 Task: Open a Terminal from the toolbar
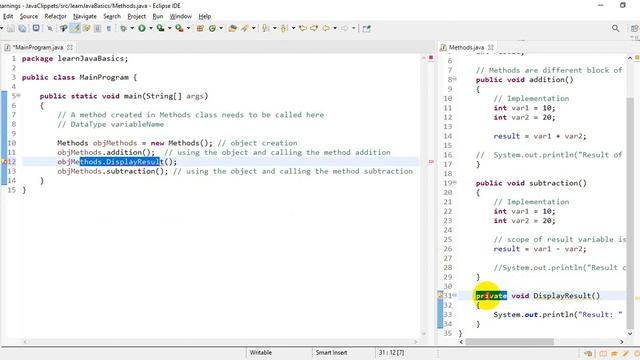pyautogui.click(x=36, y=28)
